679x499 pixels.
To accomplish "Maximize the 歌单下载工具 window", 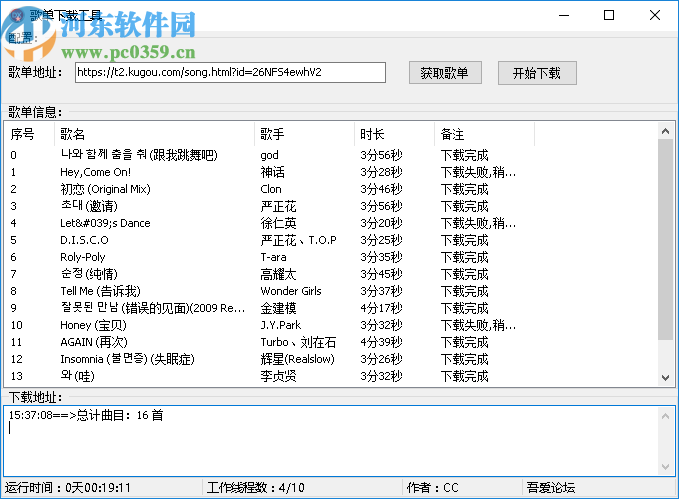I will (x=609, y=16).
